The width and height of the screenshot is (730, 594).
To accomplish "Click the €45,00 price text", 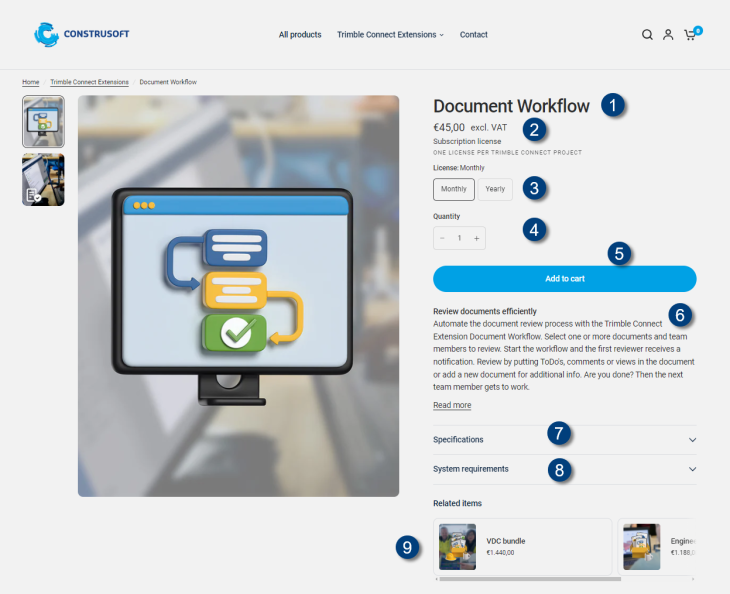I will click(x=449, y=128).
